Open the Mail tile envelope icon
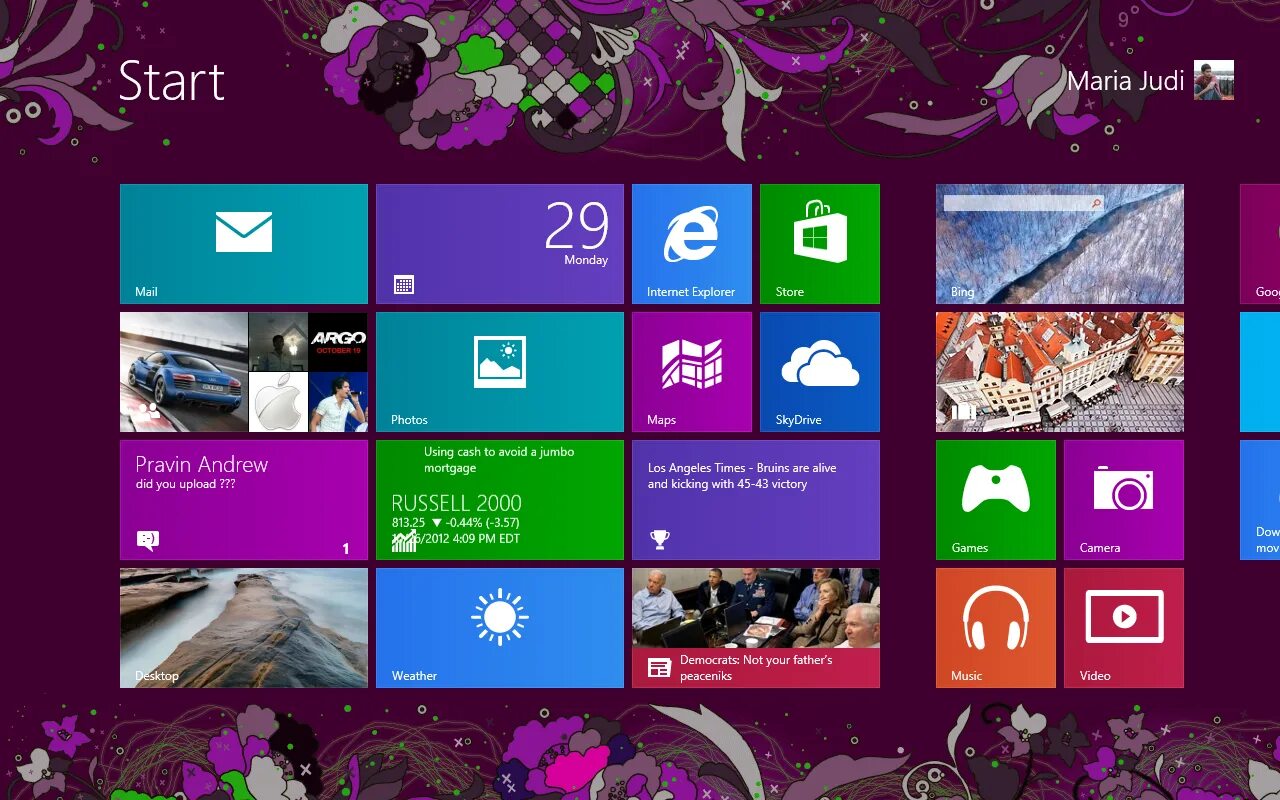Viewport: 1280px width, 800px height. tap(244, 231)
